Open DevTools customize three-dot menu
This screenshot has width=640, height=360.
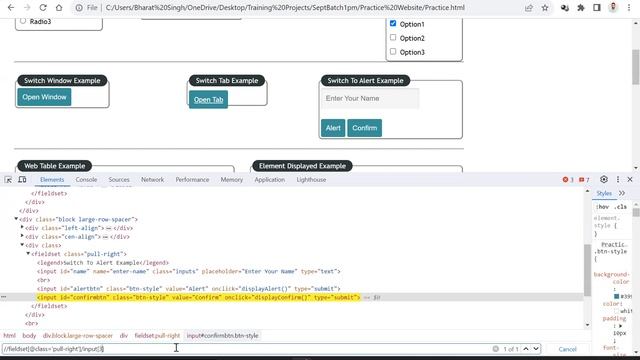618,179
